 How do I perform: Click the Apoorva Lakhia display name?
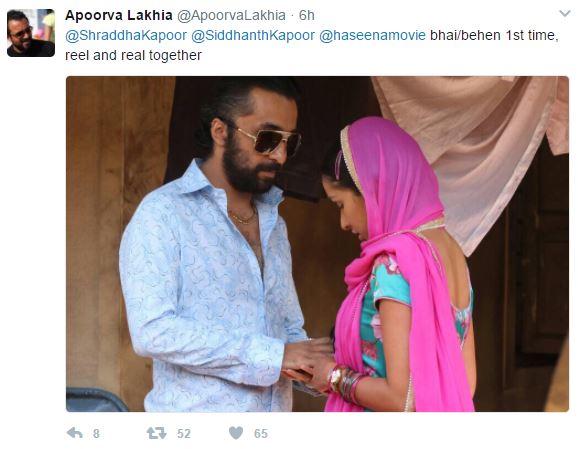click(x=119, y=15)
